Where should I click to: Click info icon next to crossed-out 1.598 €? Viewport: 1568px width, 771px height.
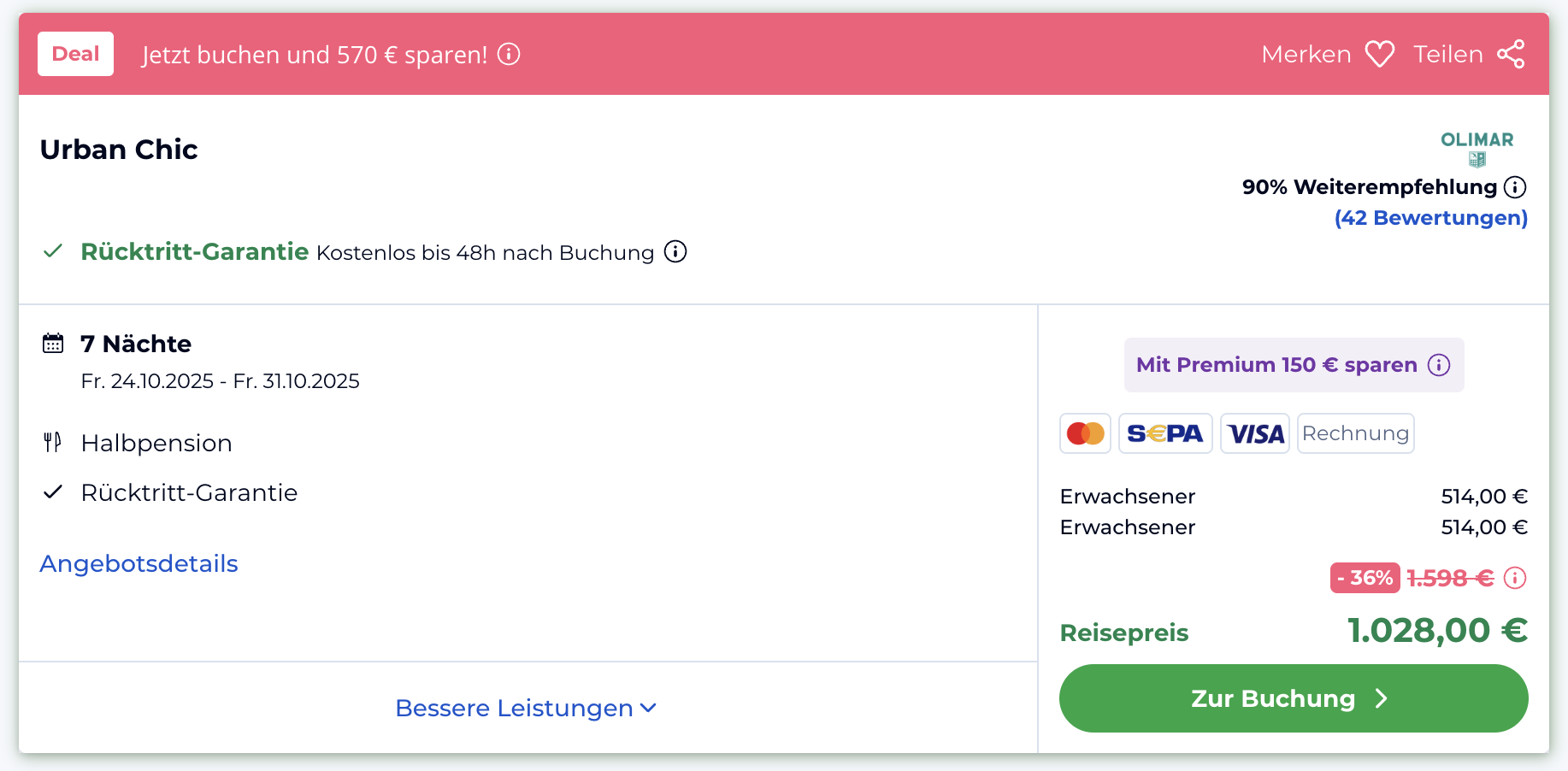[x=1515, y=579]
